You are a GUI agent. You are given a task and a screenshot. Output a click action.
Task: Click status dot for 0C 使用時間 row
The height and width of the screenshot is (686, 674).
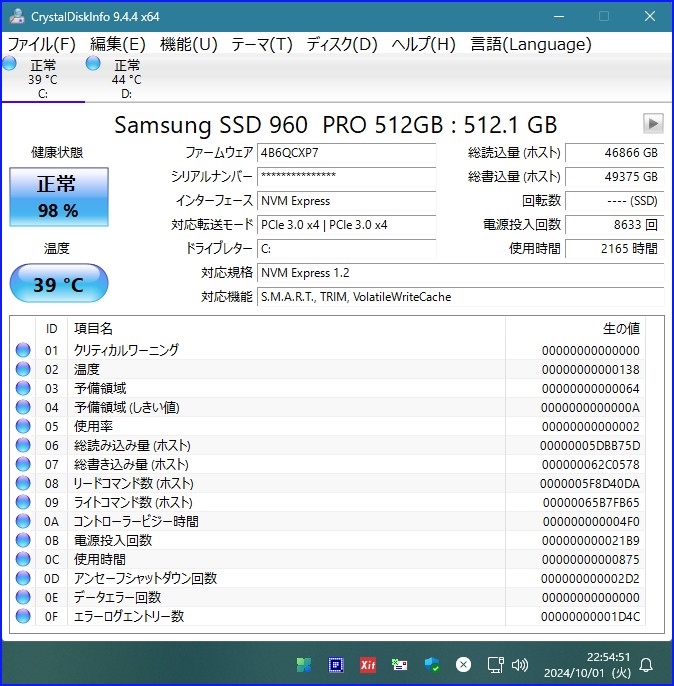(x=23, y=560)
